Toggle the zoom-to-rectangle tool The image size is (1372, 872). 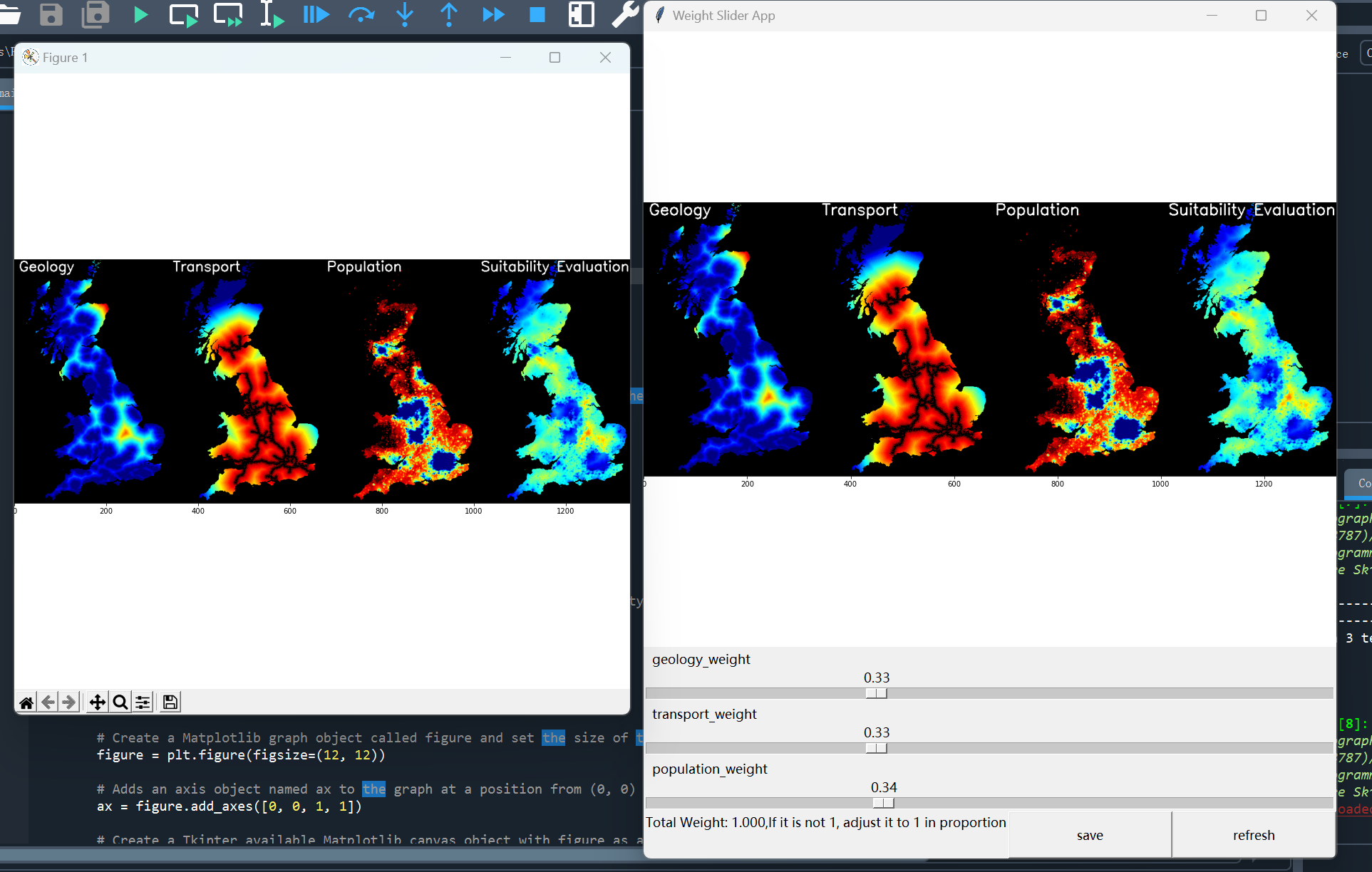(120, 702)
